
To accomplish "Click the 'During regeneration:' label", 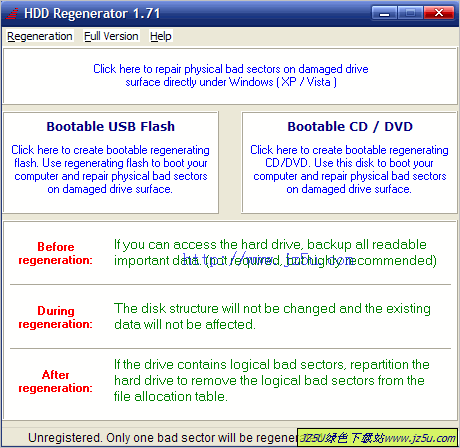I will click(x=55, y=317).
